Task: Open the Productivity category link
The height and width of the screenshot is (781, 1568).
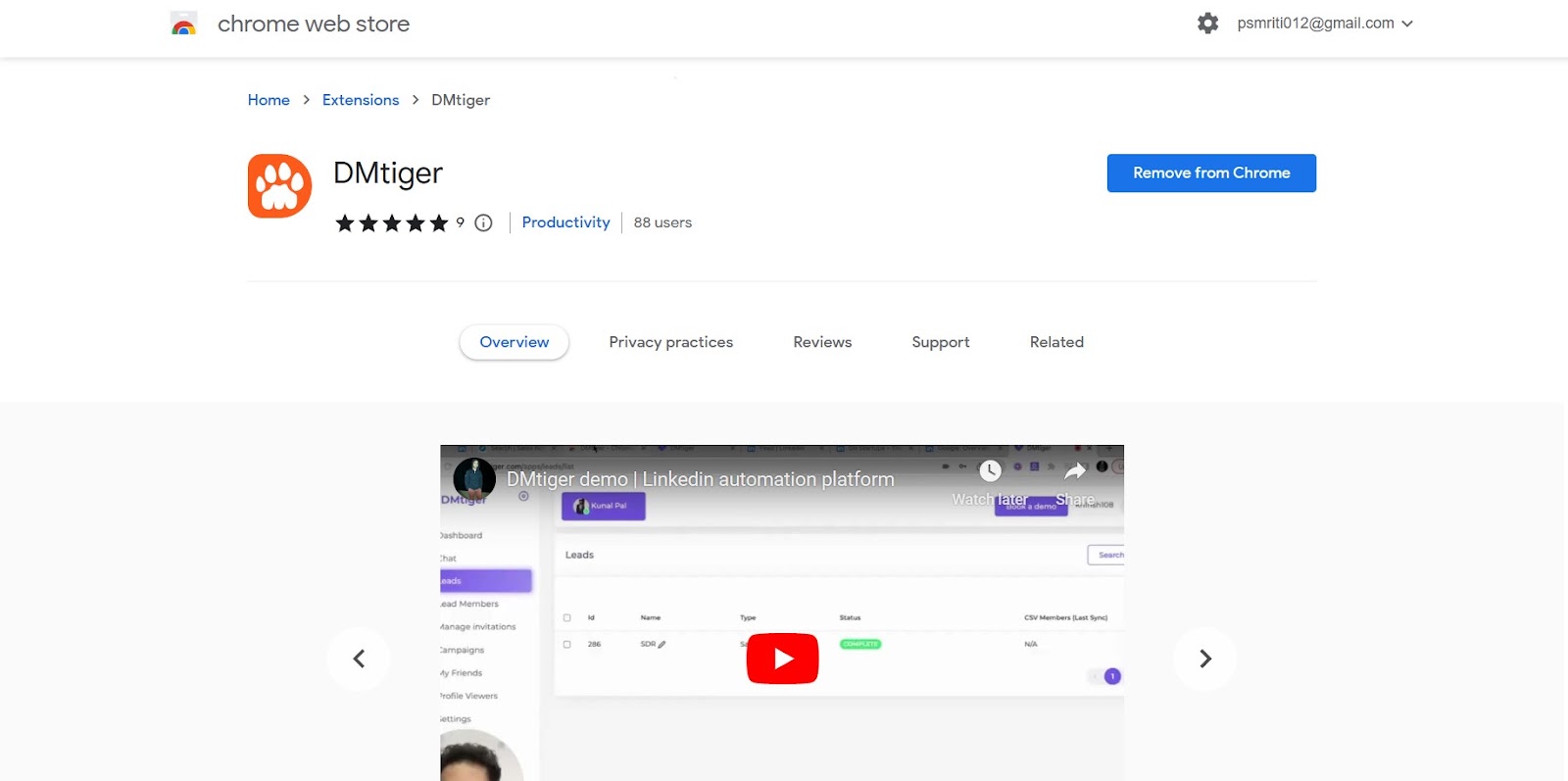Action: pos(565,222)
